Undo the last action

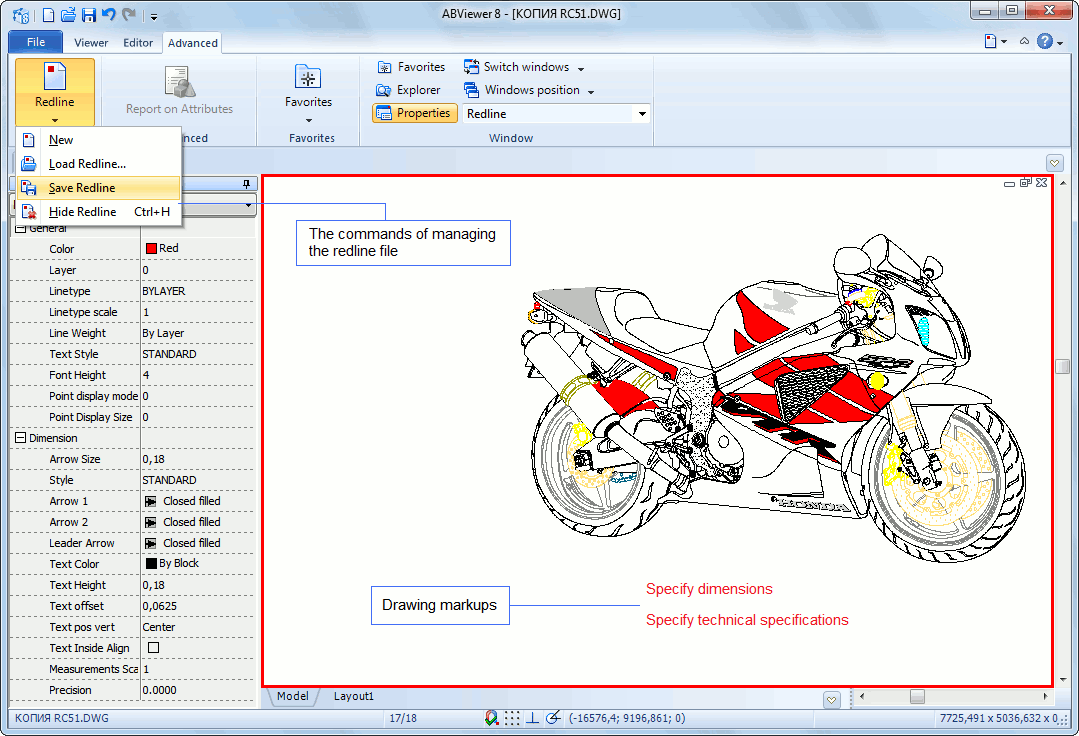click(108, 14)
